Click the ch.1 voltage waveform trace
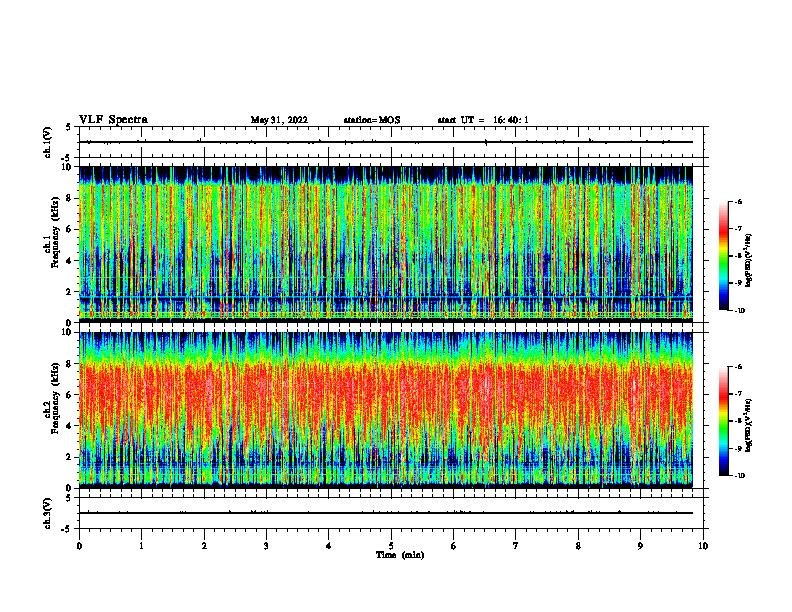Viewport: 792px width, 612px height. [386, 142]
